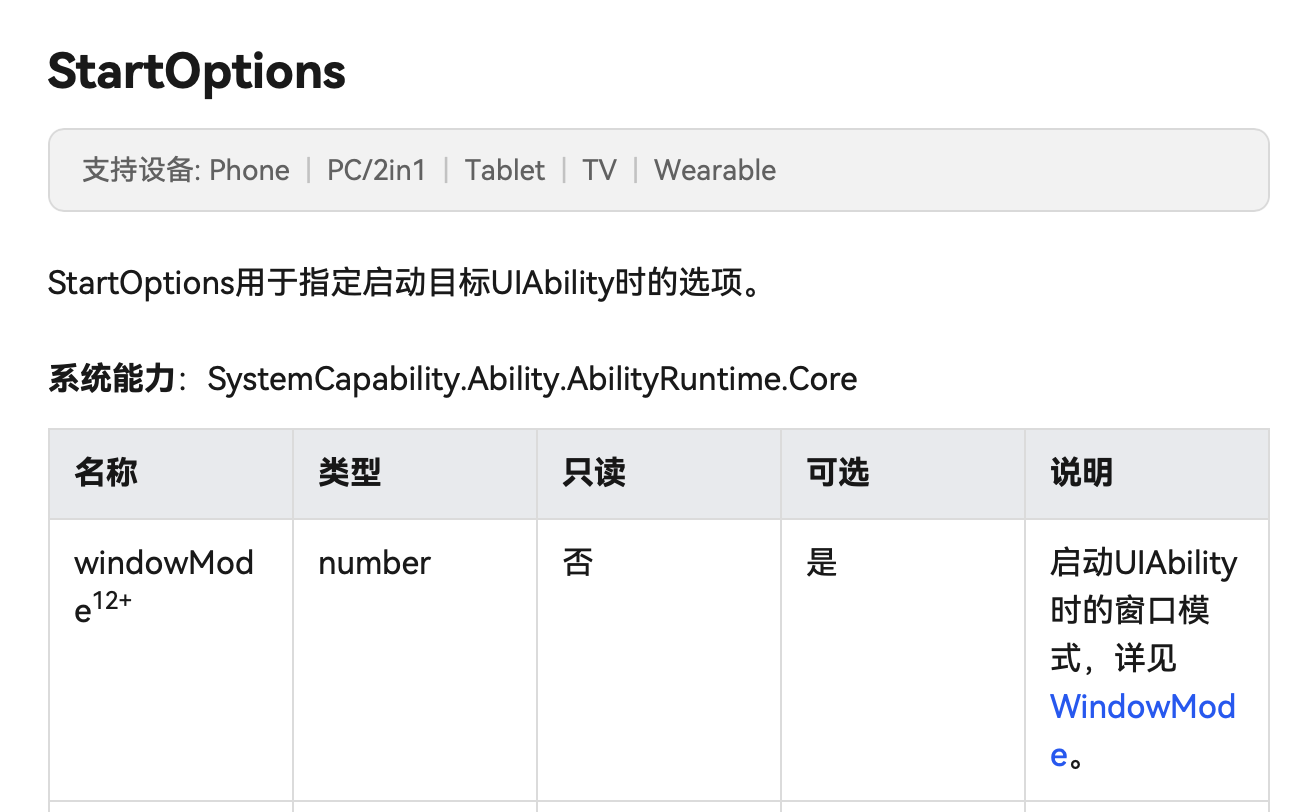Click the 名称 column header

pyautogui.click(x=106, y=473)
